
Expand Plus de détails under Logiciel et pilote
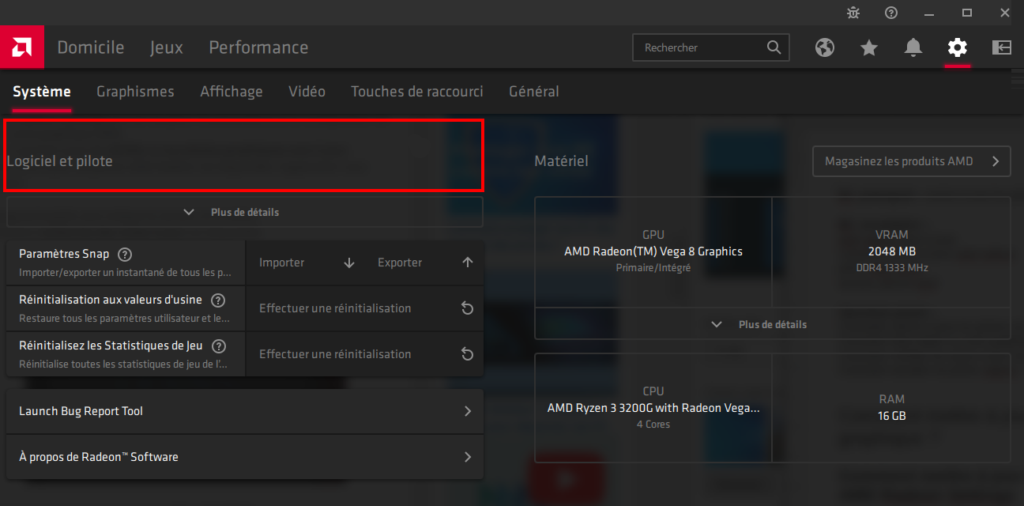[245, 212]
